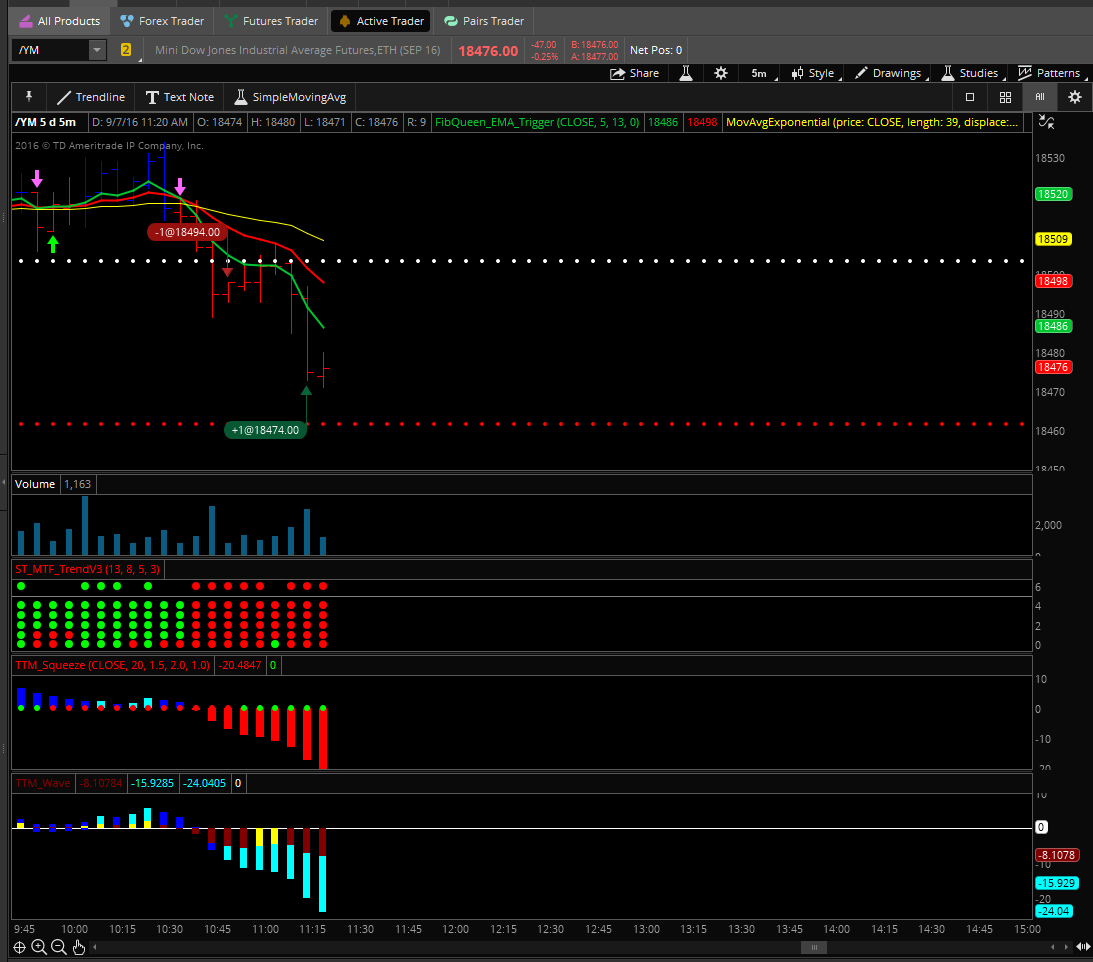Select the Active Trader tab

(381, 21)
